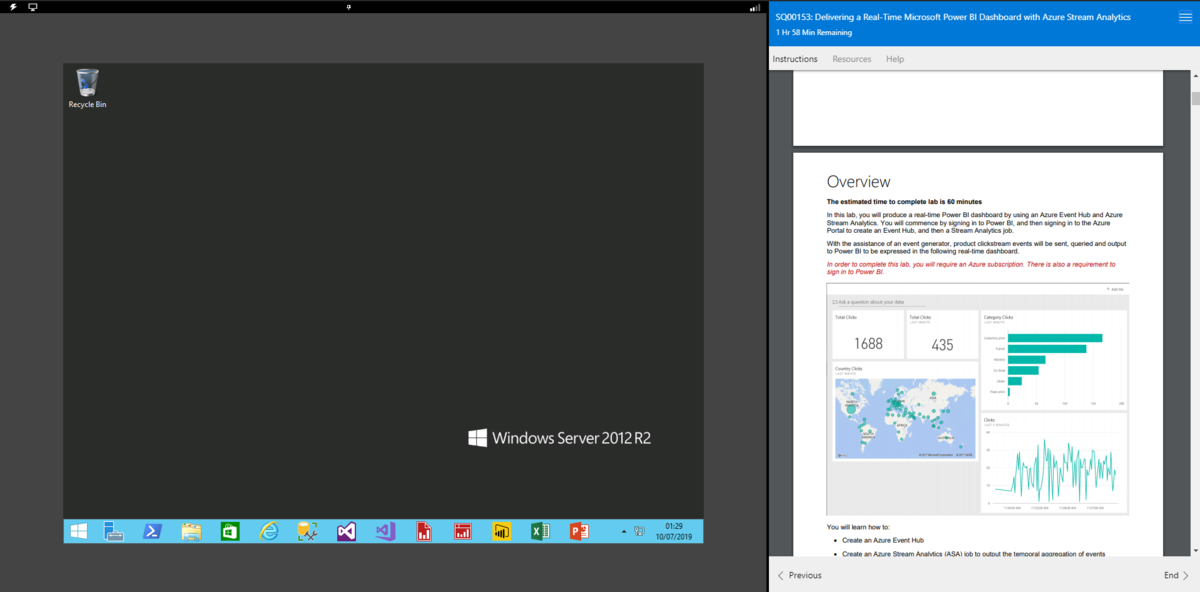Click the lightning bolt icon in top bar

(x=13, y=7)
